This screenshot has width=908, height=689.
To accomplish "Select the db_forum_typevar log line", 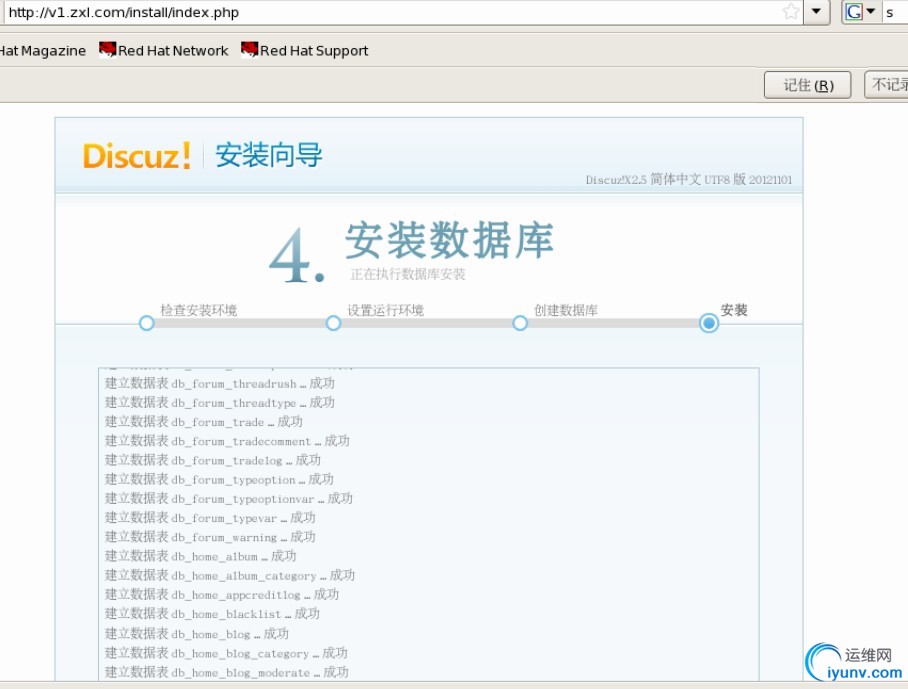I will (x=210, y=517).
